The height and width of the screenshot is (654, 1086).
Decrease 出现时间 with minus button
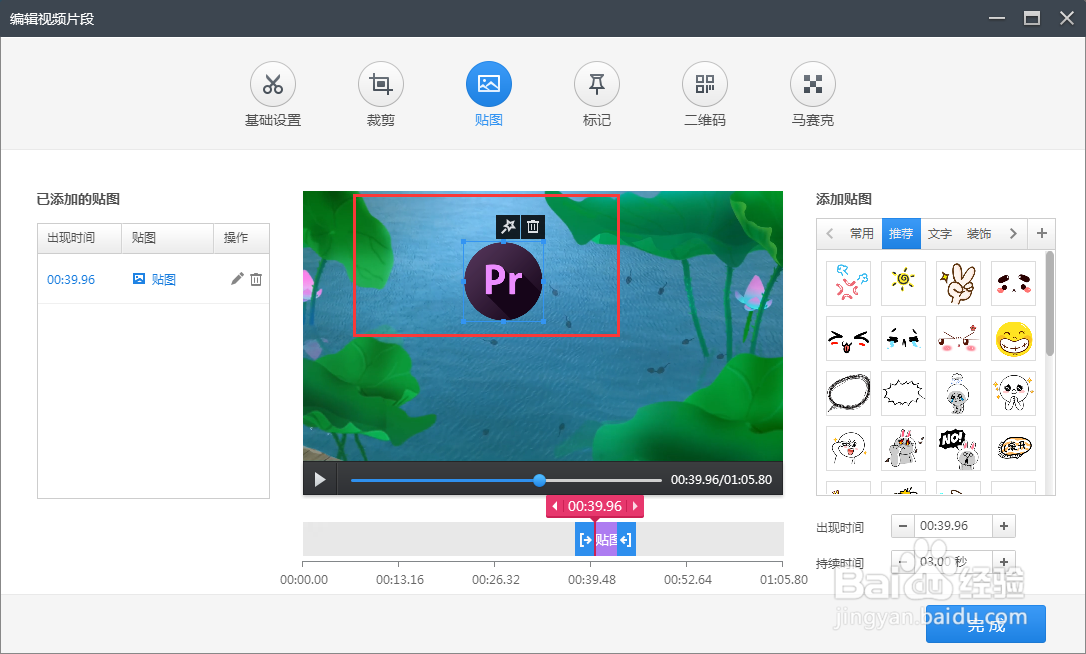coord(902,526)
